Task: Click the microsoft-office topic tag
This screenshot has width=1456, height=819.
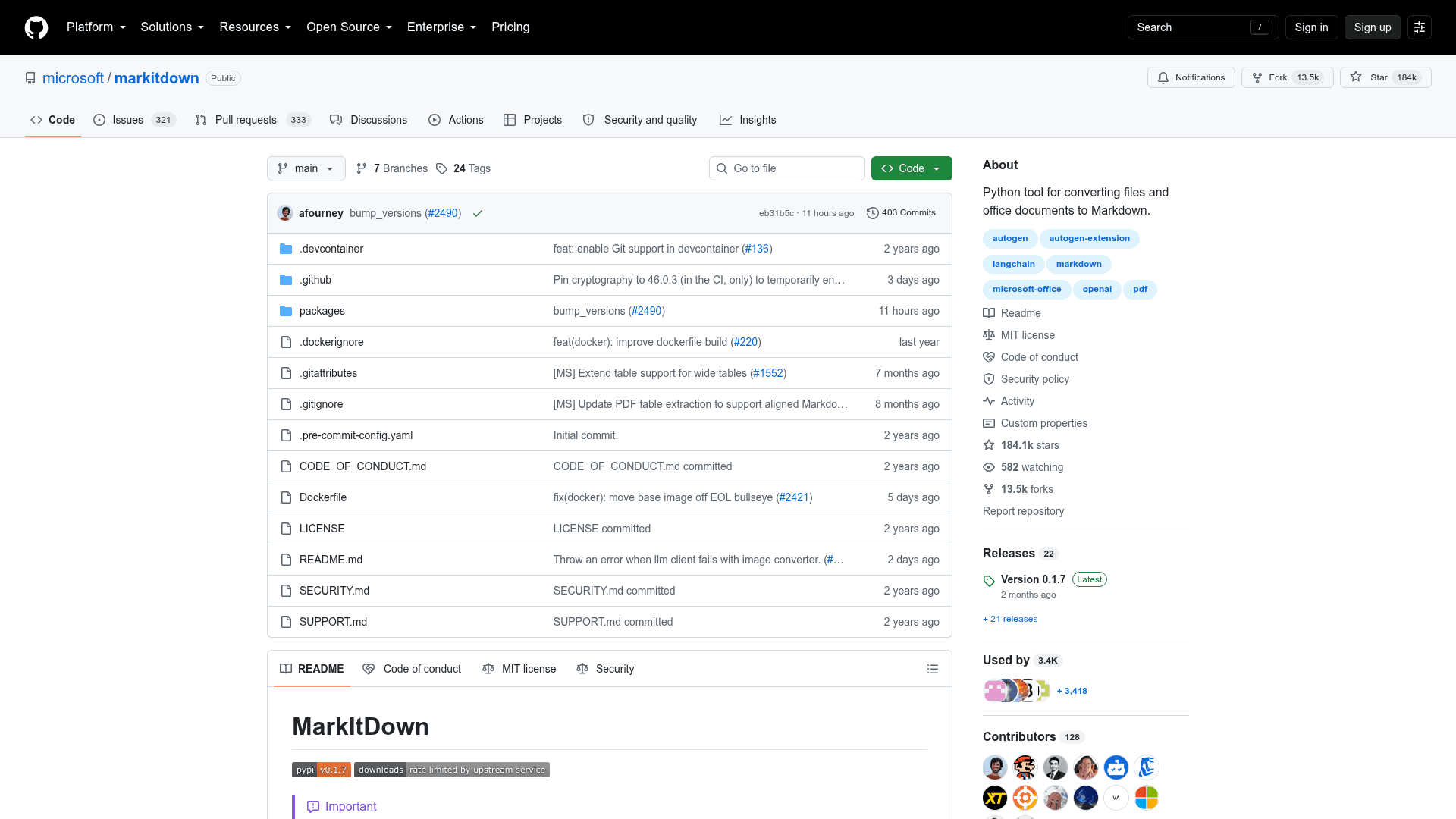Action: (1027, 290)
